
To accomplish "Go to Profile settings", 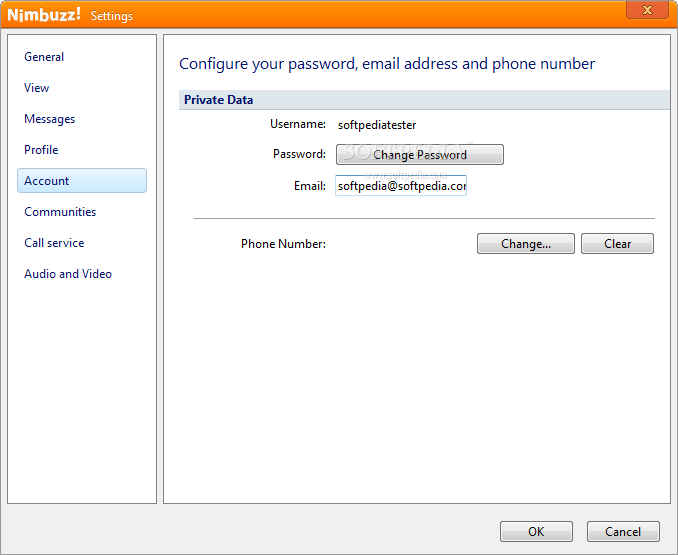I will click(x=41, y=150).
